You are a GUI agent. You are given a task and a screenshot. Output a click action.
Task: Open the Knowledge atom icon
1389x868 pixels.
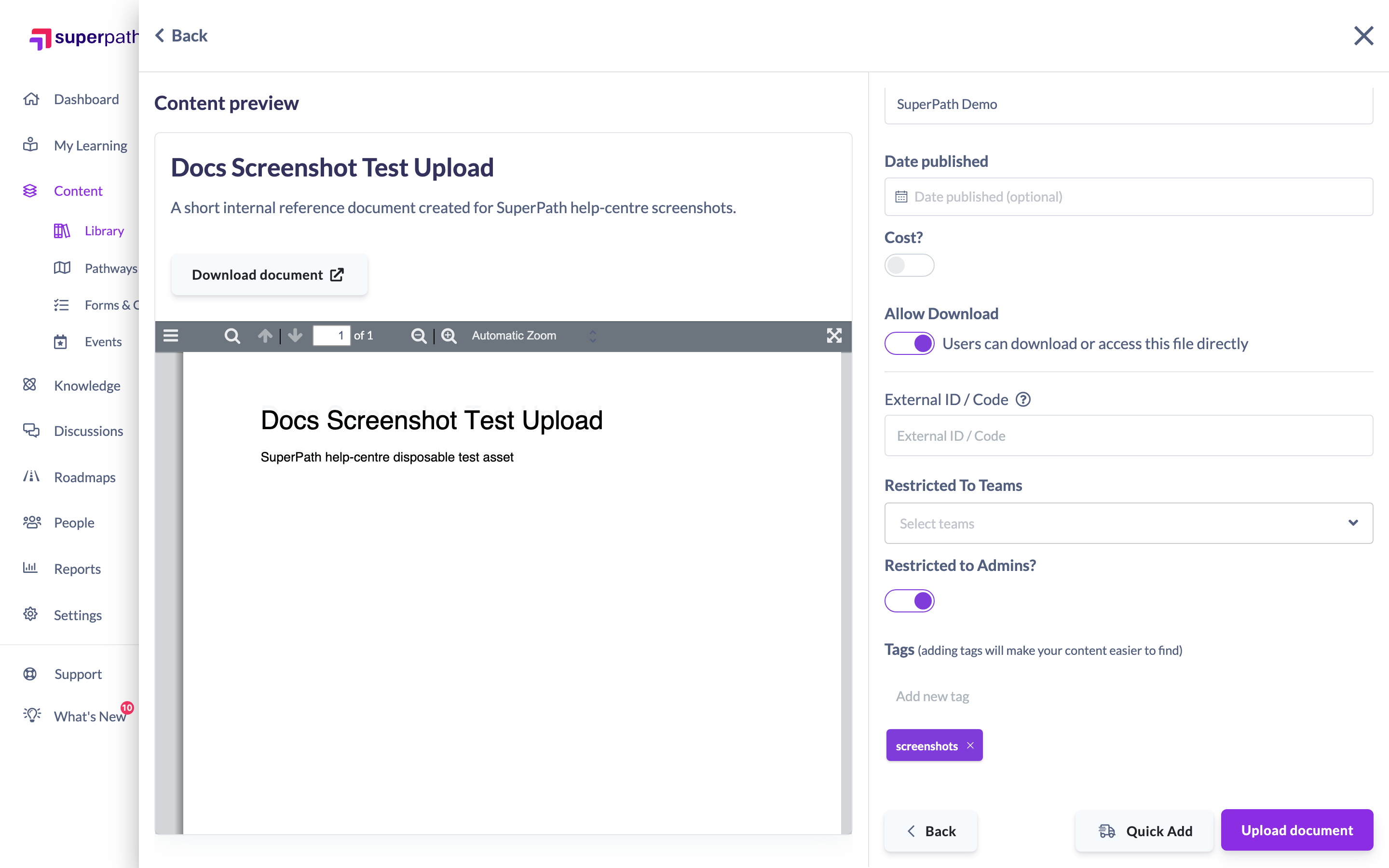pos(30,385)
